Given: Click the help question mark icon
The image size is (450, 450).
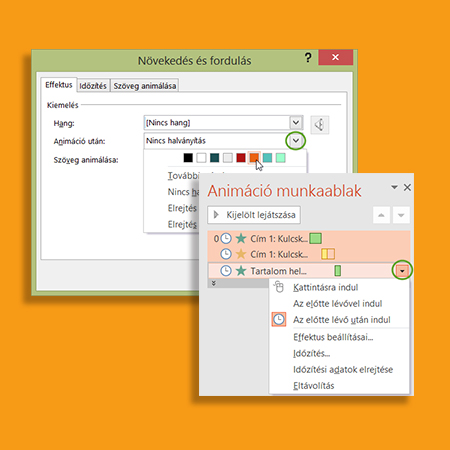Looking at the screenshot, I should (308, 58).
